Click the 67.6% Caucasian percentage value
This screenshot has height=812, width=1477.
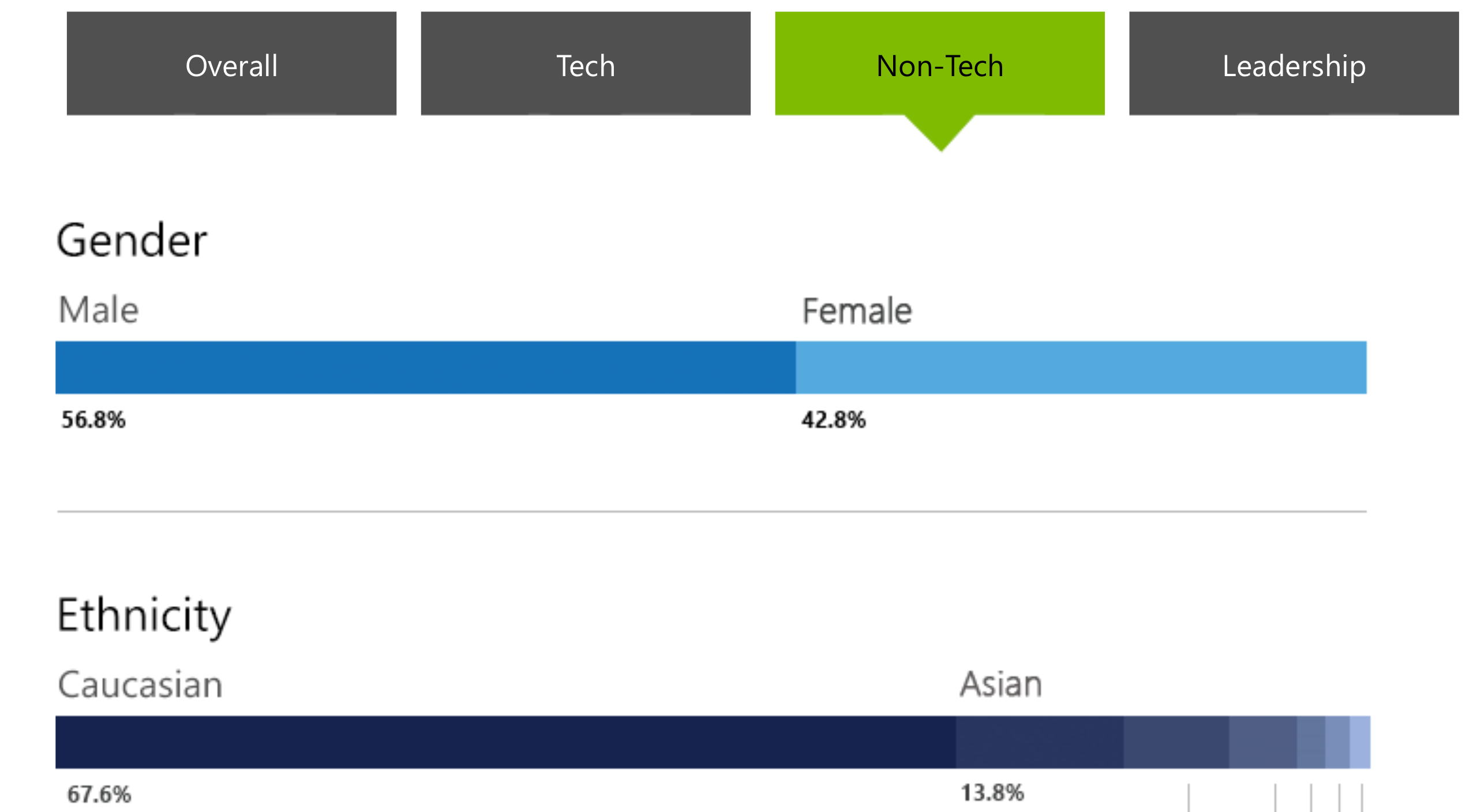point(99,795)
